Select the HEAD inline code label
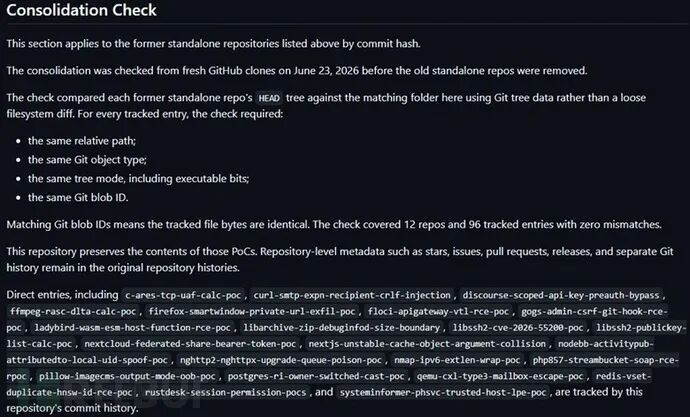 269,98
